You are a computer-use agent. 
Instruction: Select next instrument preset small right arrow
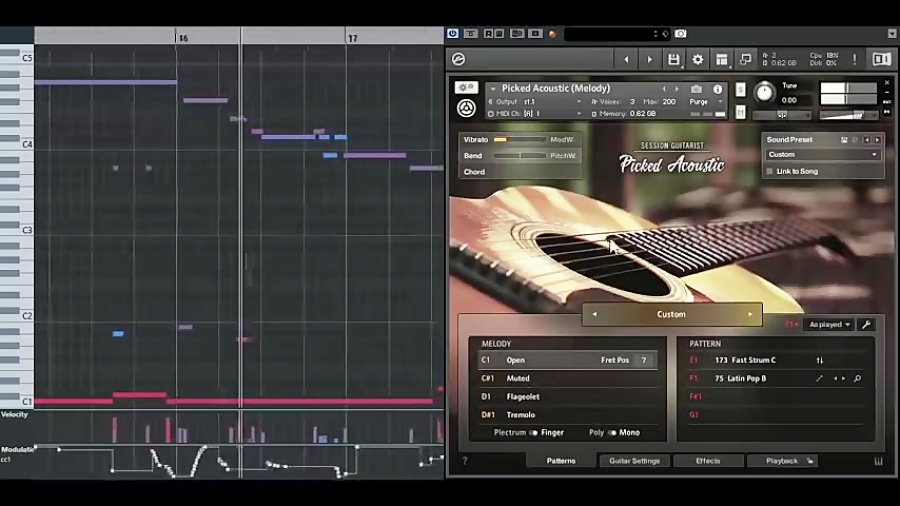coord(676,89)
